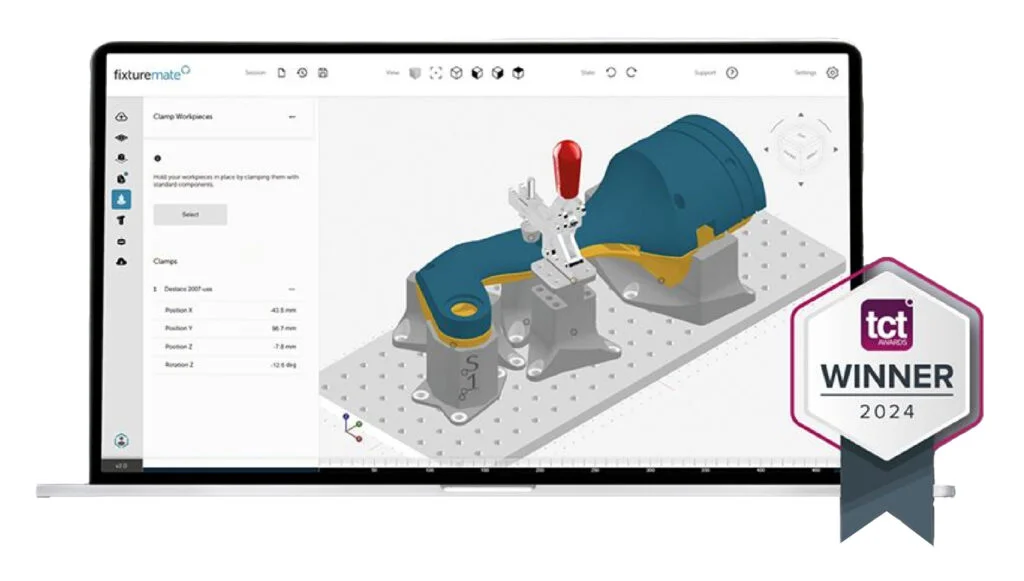1024x581 pixels.
Task: Save session with the floppy disk icon
Action: pos(323,72)
